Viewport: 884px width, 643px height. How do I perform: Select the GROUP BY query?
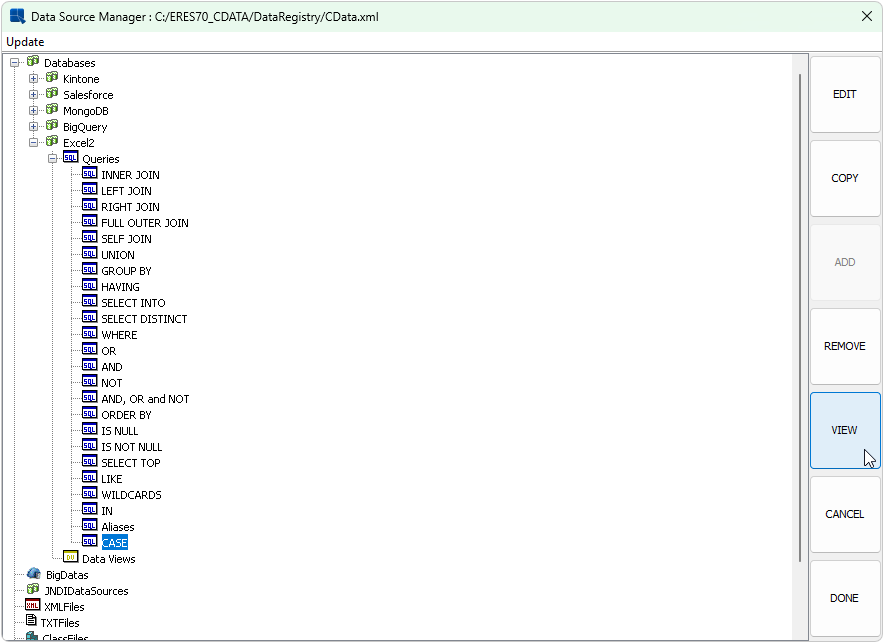tap(126, 271)
